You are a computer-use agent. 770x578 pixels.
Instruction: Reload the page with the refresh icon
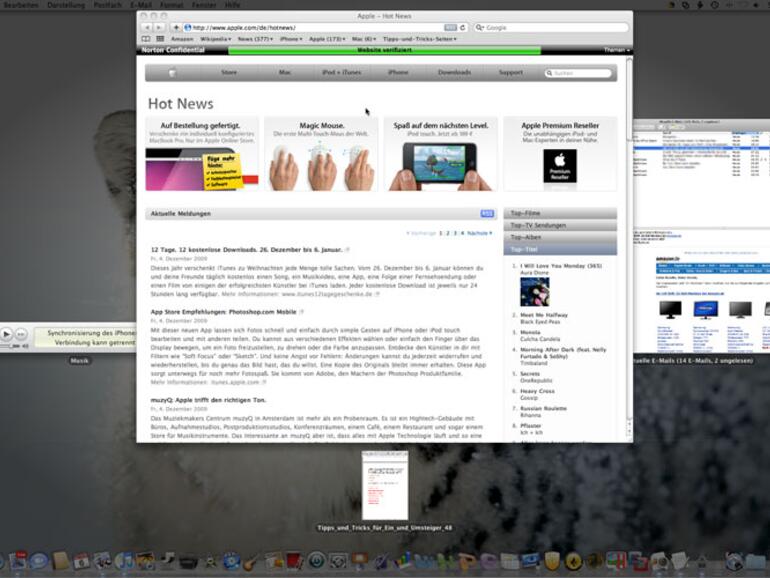pos(462,28)
